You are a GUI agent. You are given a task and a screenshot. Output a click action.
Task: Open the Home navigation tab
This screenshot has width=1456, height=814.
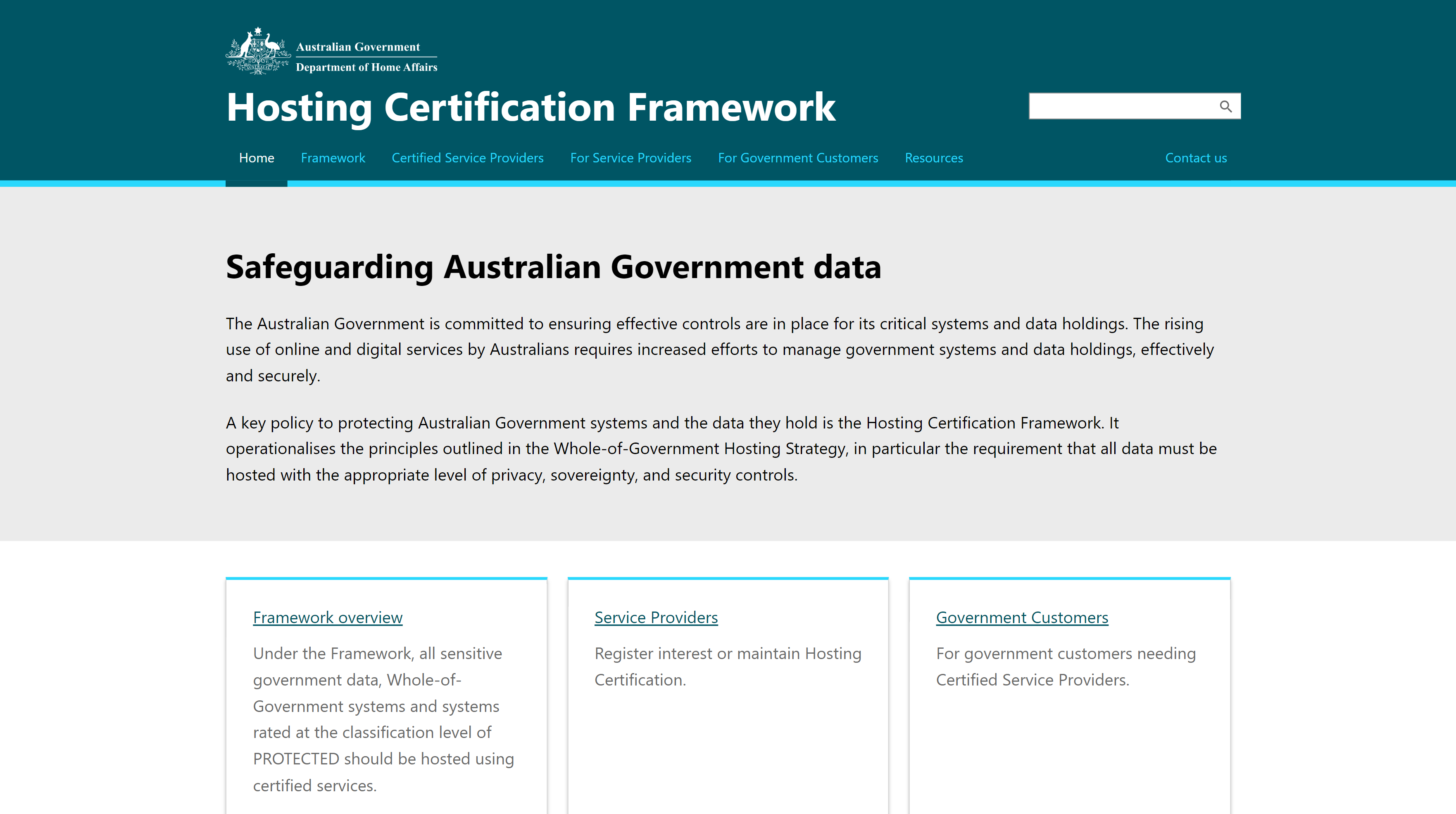pos(256,158)
